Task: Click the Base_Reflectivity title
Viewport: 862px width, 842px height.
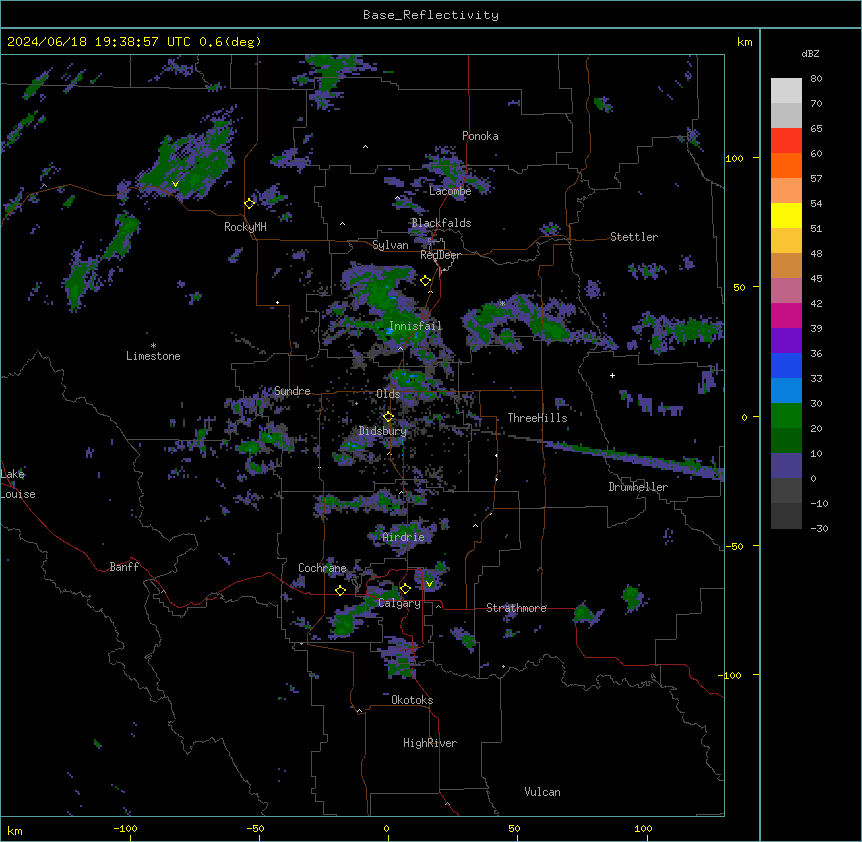Action: point(431,15)
